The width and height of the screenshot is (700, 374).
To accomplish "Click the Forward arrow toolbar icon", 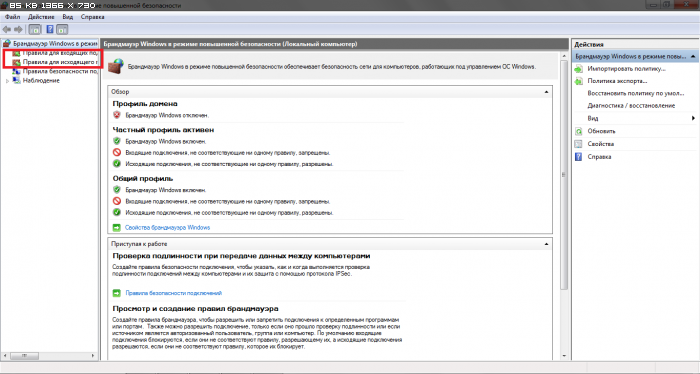I will click(x=18, y=29).
